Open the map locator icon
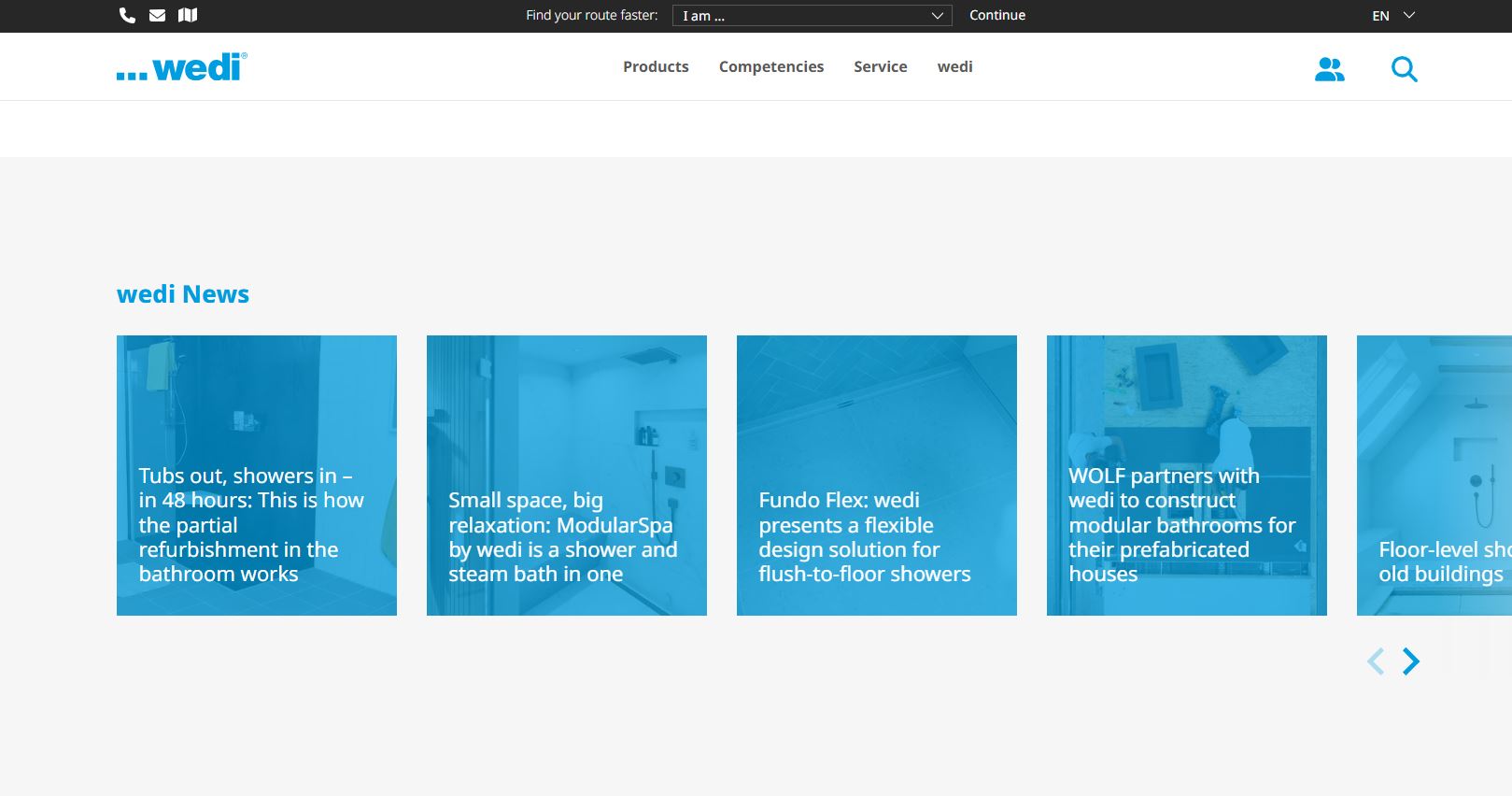Viewport: 1512px width, 796px height. [188, 15]
